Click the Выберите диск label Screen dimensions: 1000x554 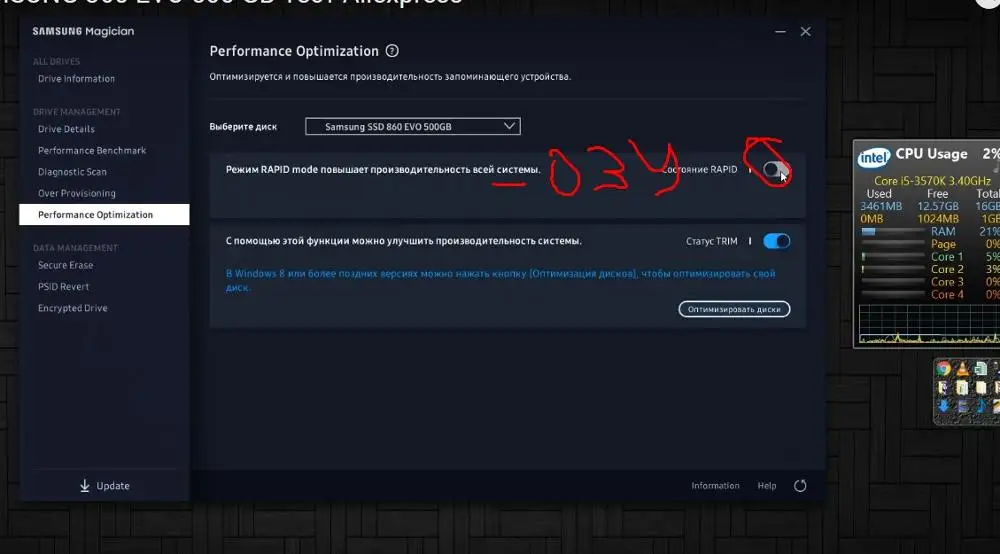(243, 127)
